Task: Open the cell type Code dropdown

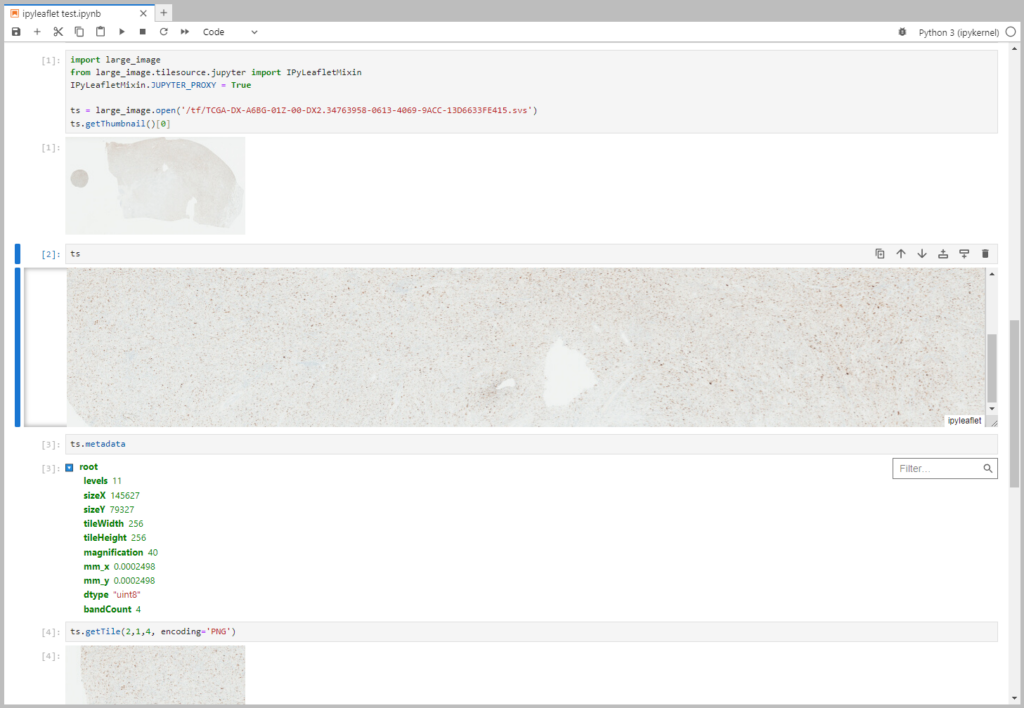Action: point(230,31)
